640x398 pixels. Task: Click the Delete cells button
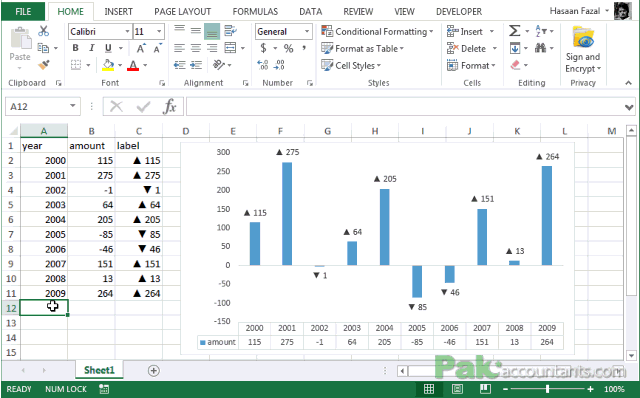click(x=472, y=49)
